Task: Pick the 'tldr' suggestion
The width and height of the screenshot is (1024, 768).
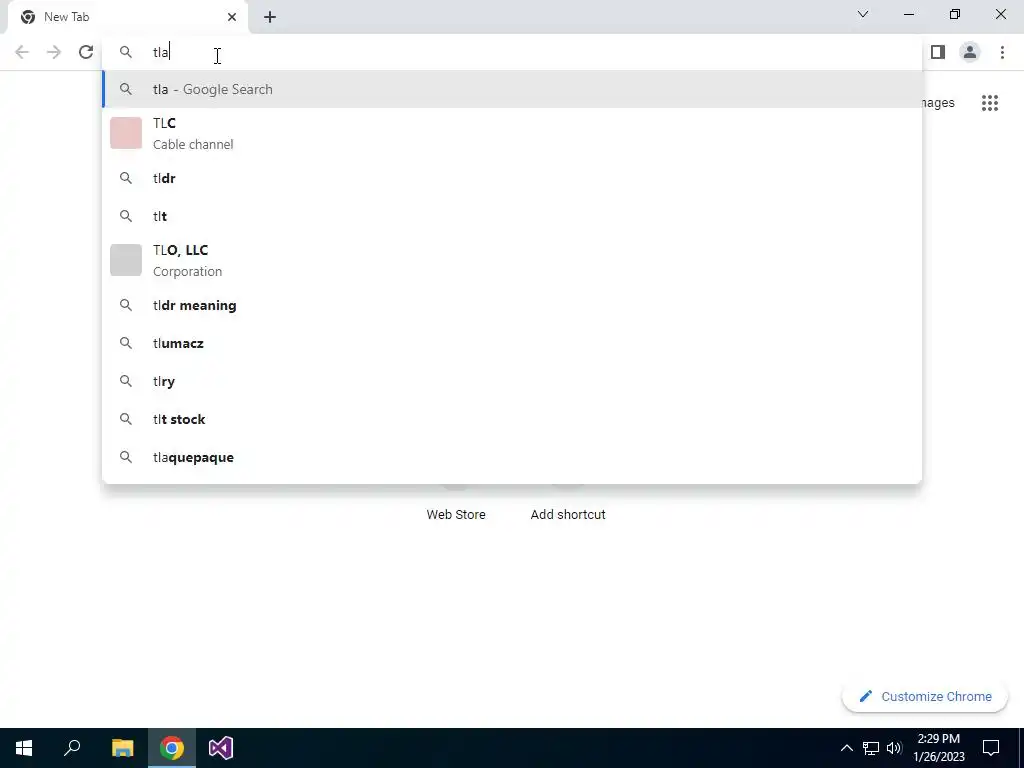Action: pyautogui.click(x=512, y=178)
